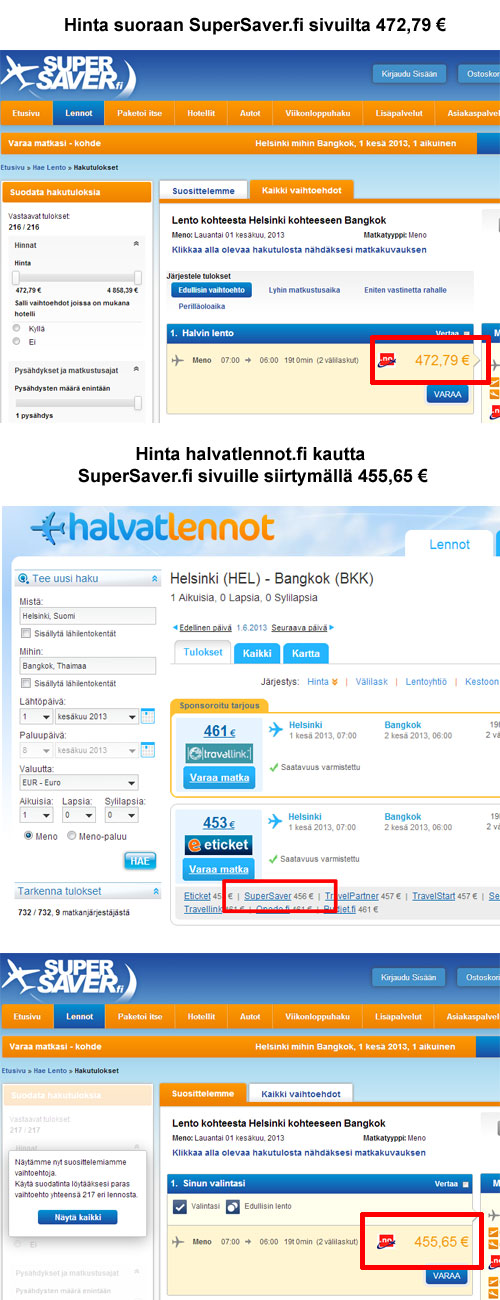
Task: Switch to Kaikki vaihtoehdot tab in lower SuperSaver screenshot
Action: click(x=300, y=1092)
